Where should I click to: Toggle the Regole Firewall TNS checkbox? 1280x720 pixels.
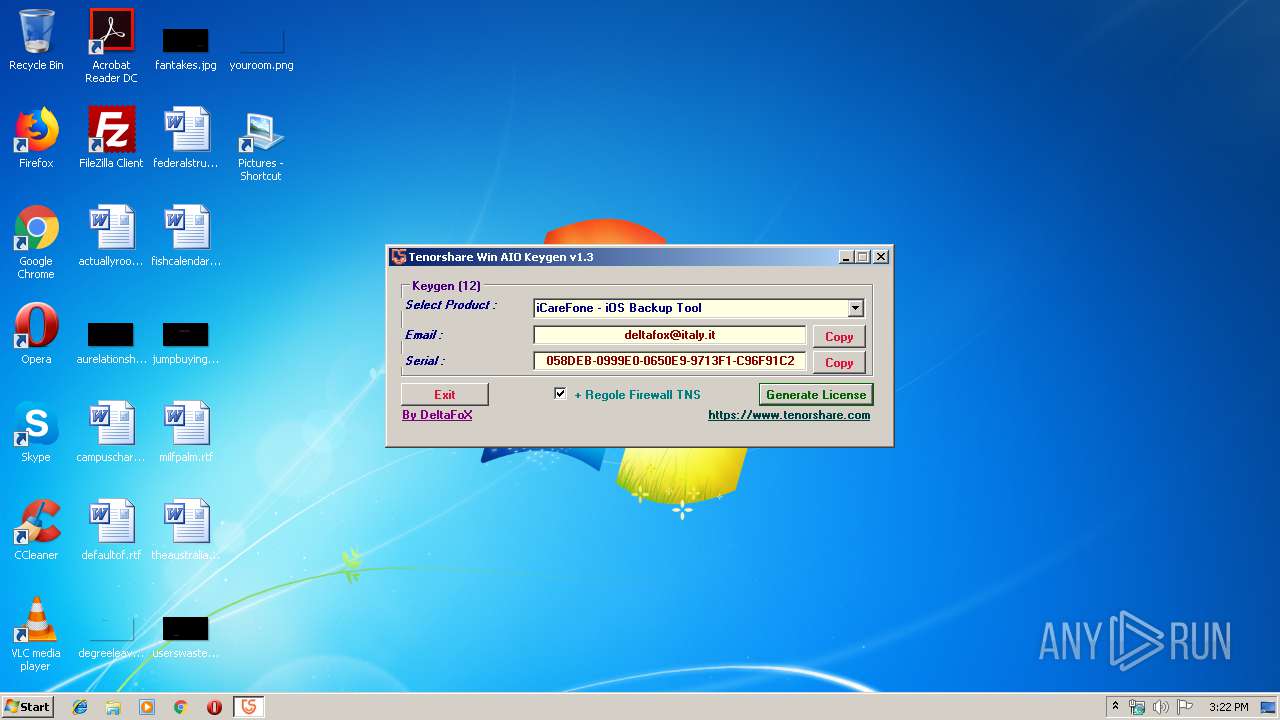(x=560, y=394)
